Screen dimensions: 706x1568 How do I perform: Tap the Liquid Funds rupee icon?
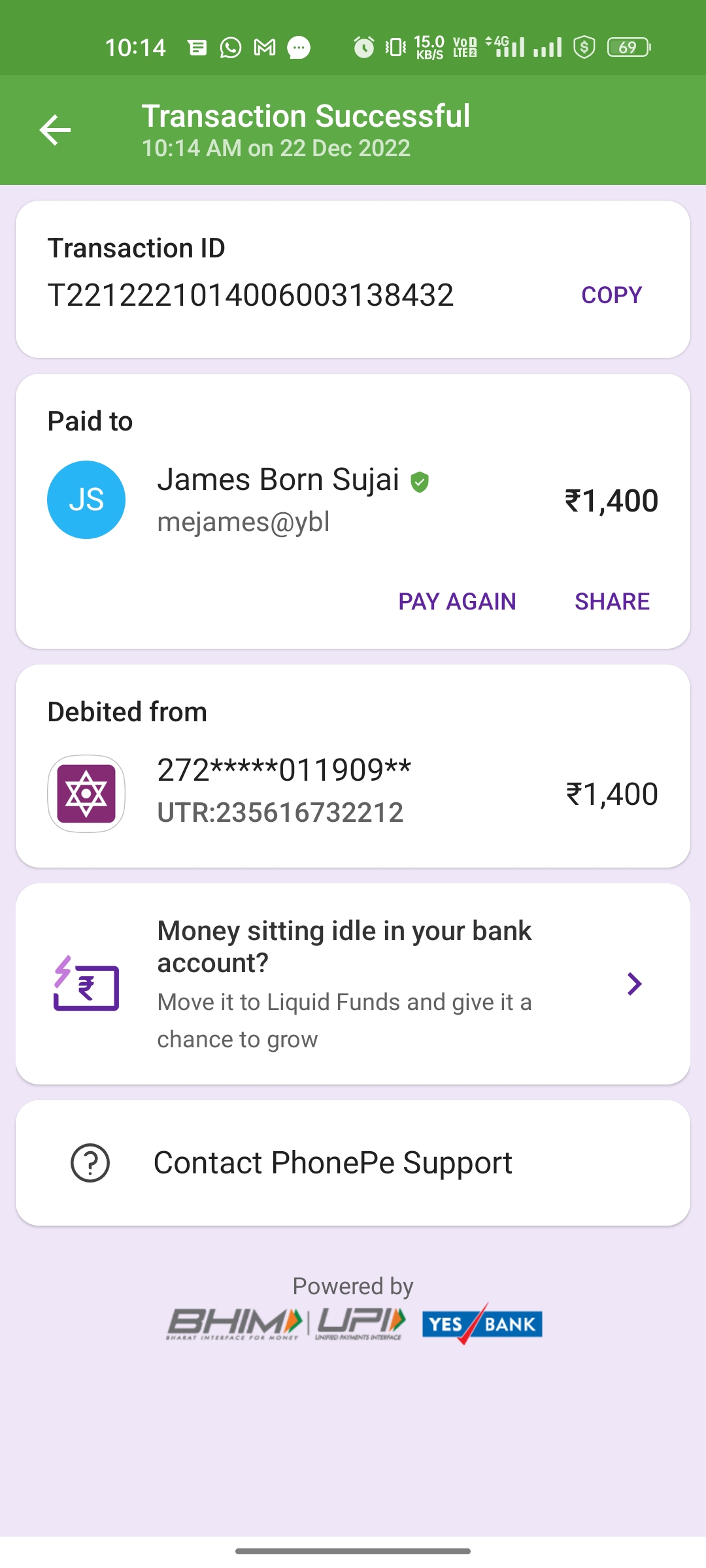coord(86,985)
